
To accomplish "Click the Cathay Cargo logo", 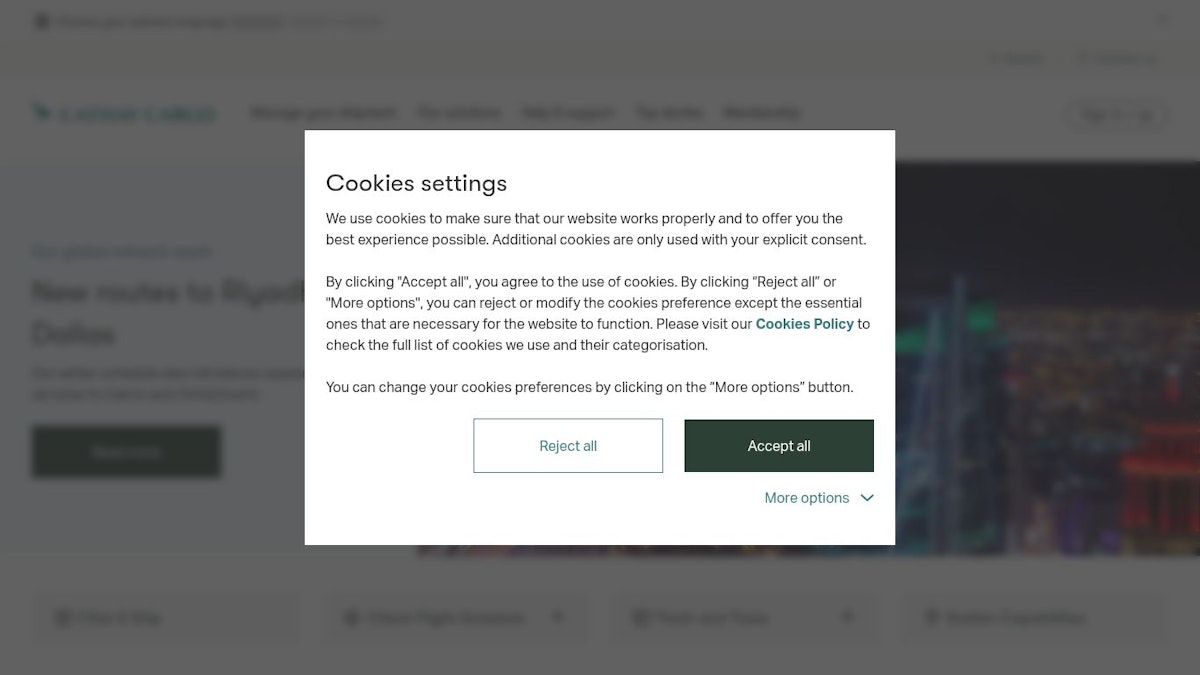I will [123, 113].
